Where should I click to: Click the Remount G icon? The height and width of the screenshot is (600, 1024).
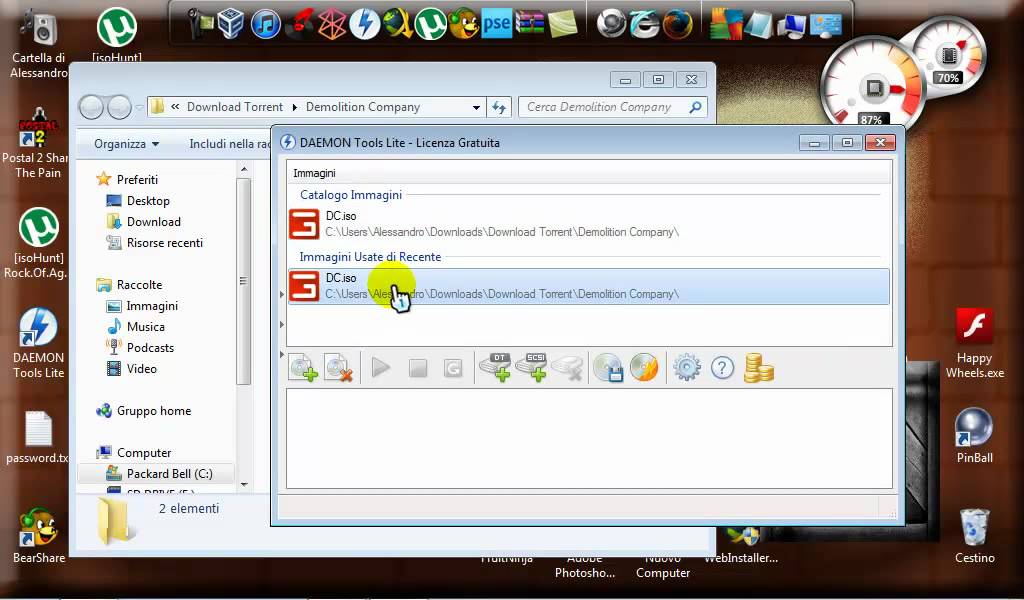tap(453, 368)
